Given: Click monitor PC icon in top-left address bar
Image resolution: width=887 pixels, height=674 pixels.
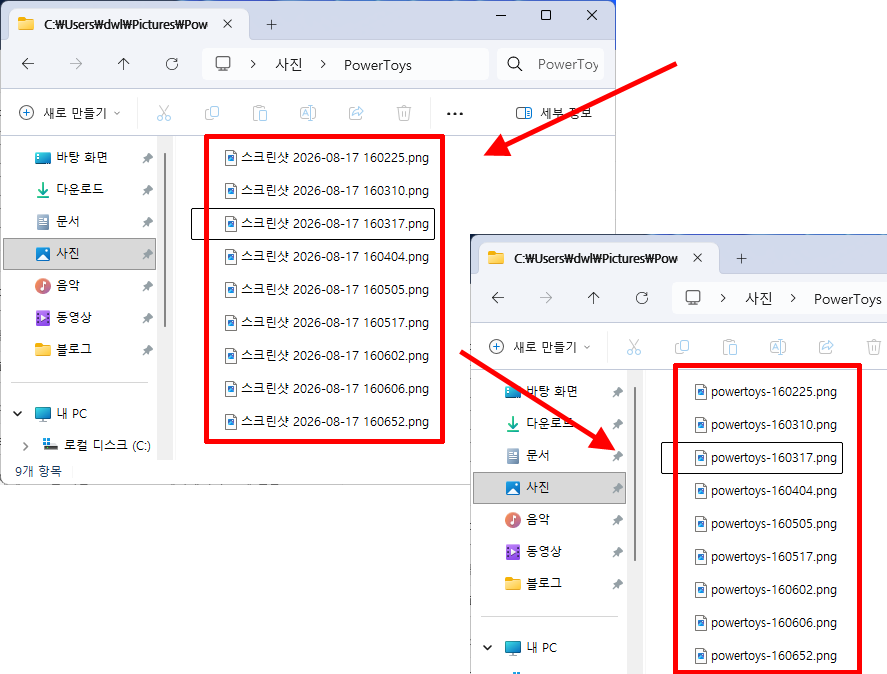Looking at the screenshot, I should pos(223,64).
